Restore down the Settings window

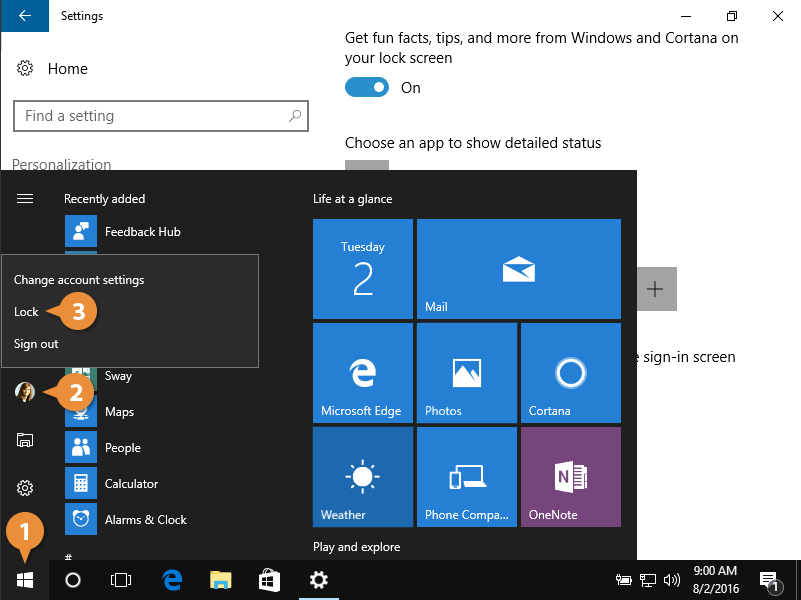tap(732, 16)
